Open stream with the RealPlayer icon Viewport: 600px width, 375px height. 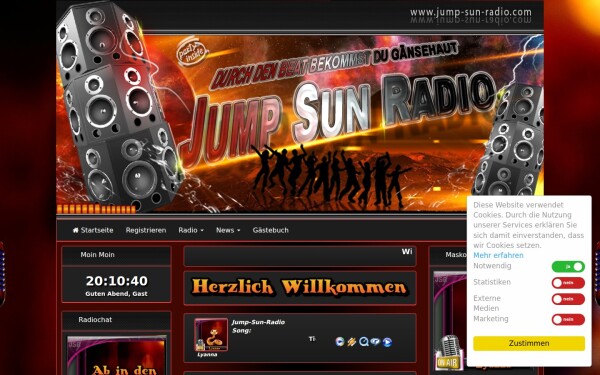click(375, 341)
